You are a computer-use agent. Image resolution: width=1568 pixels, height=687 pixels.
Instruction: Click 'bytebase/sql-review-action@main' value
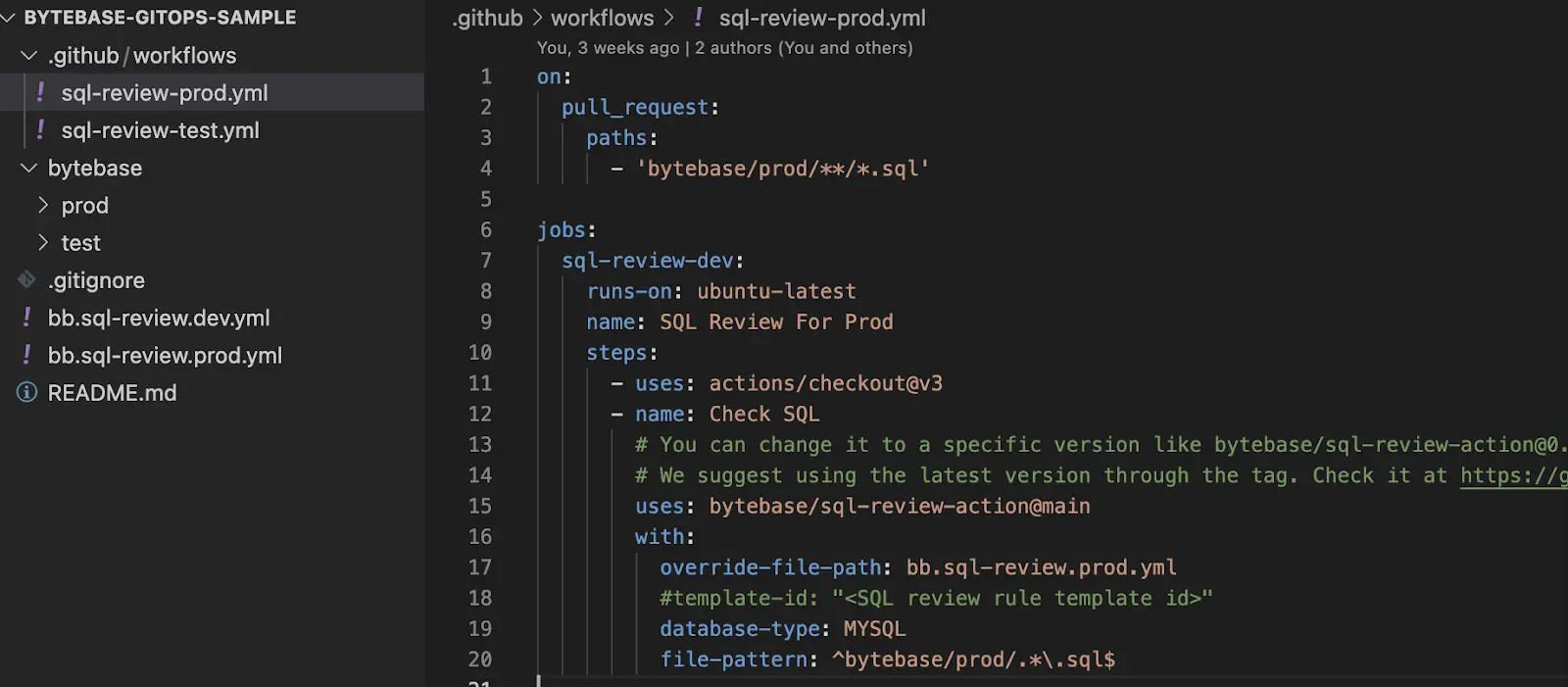899,507
